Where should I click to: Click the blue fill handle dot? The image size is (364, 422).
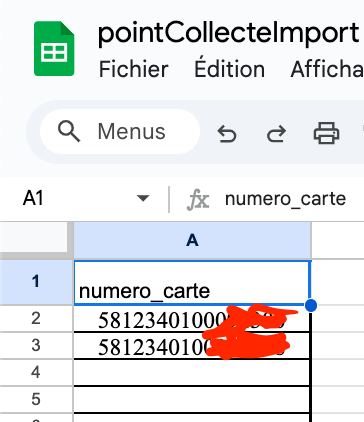[310, 305]
